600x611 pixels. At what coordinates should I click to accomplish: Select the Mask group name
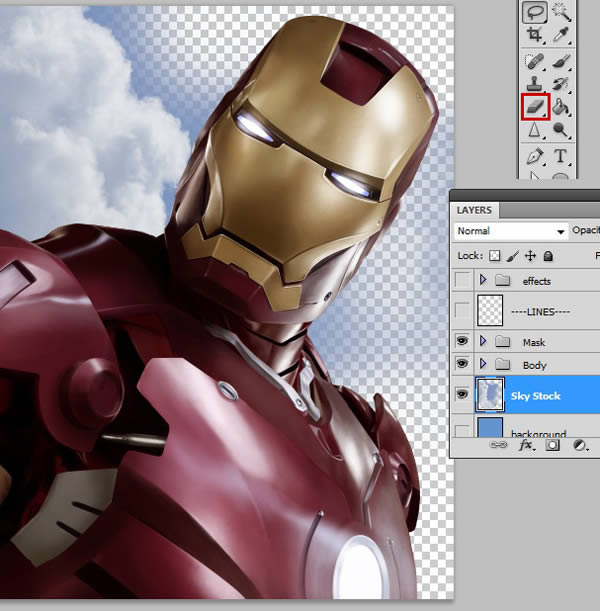point(534,342)
